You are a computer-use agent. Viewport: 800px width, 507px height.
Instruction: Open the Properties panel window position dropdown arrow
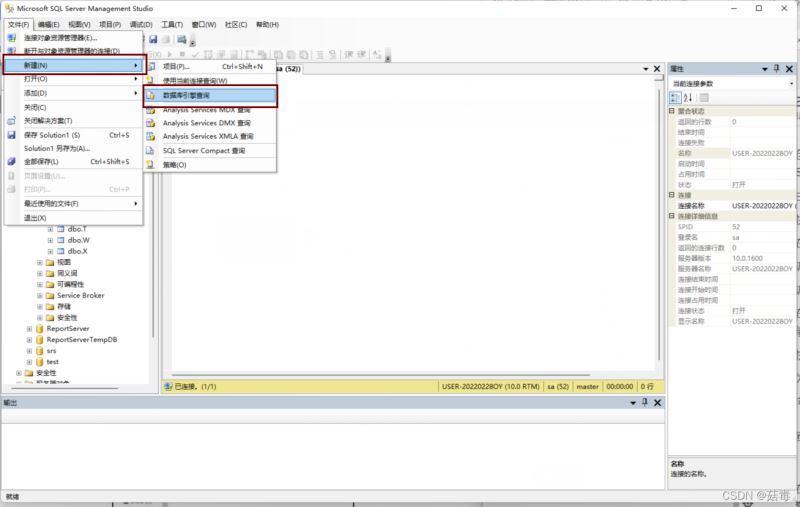click(x=765, y=69)
